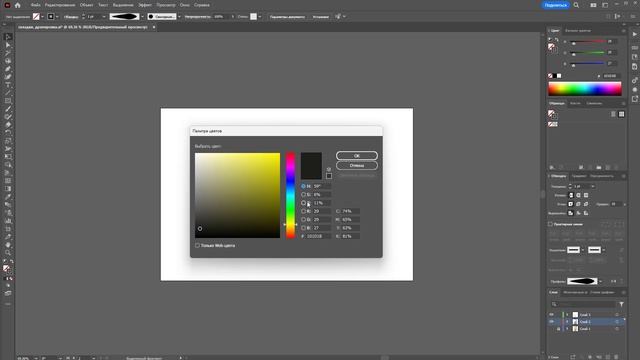Click the Установки button in control bar

coord(320,17)
